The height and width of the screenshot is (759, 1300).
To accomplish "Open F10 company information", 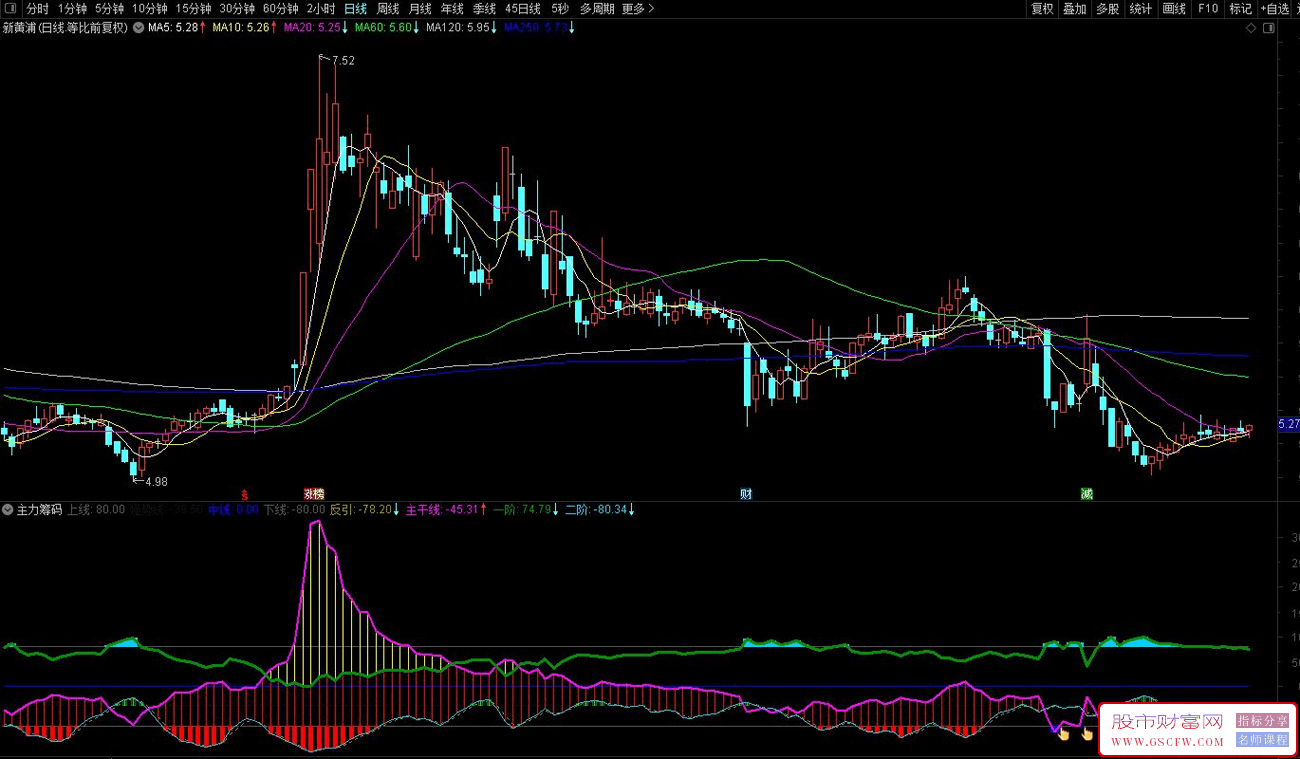I will point(1208,8).
